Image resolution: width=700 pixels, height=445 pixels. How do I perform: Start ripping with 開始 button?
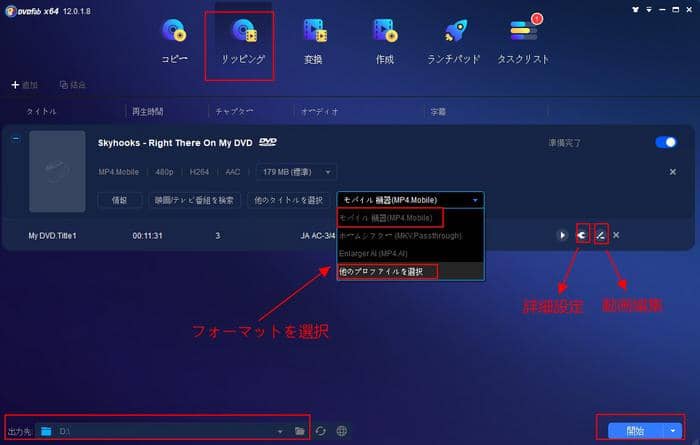click(x=635, y=431)
